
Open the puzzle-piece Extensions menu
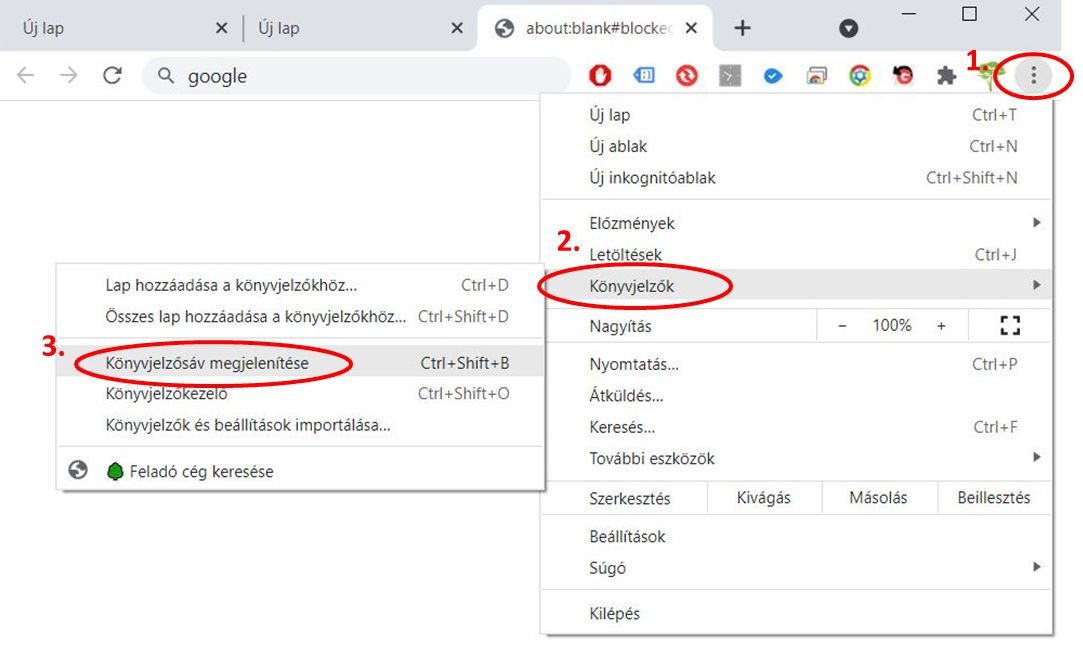coord(946,76)
